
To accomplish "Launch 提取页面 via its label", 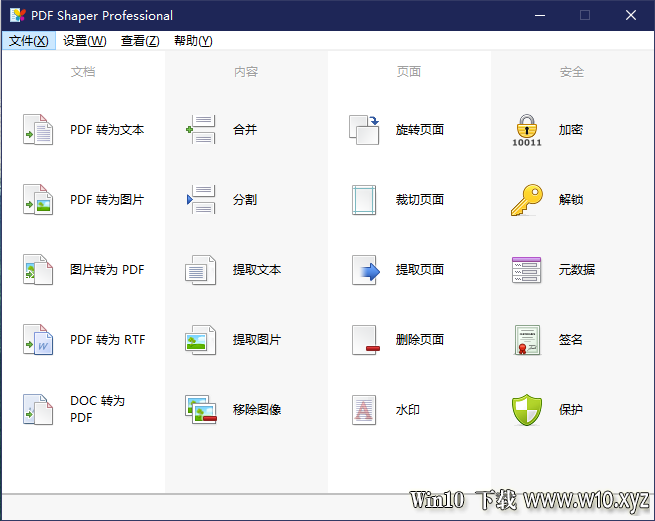I will 420,269.
